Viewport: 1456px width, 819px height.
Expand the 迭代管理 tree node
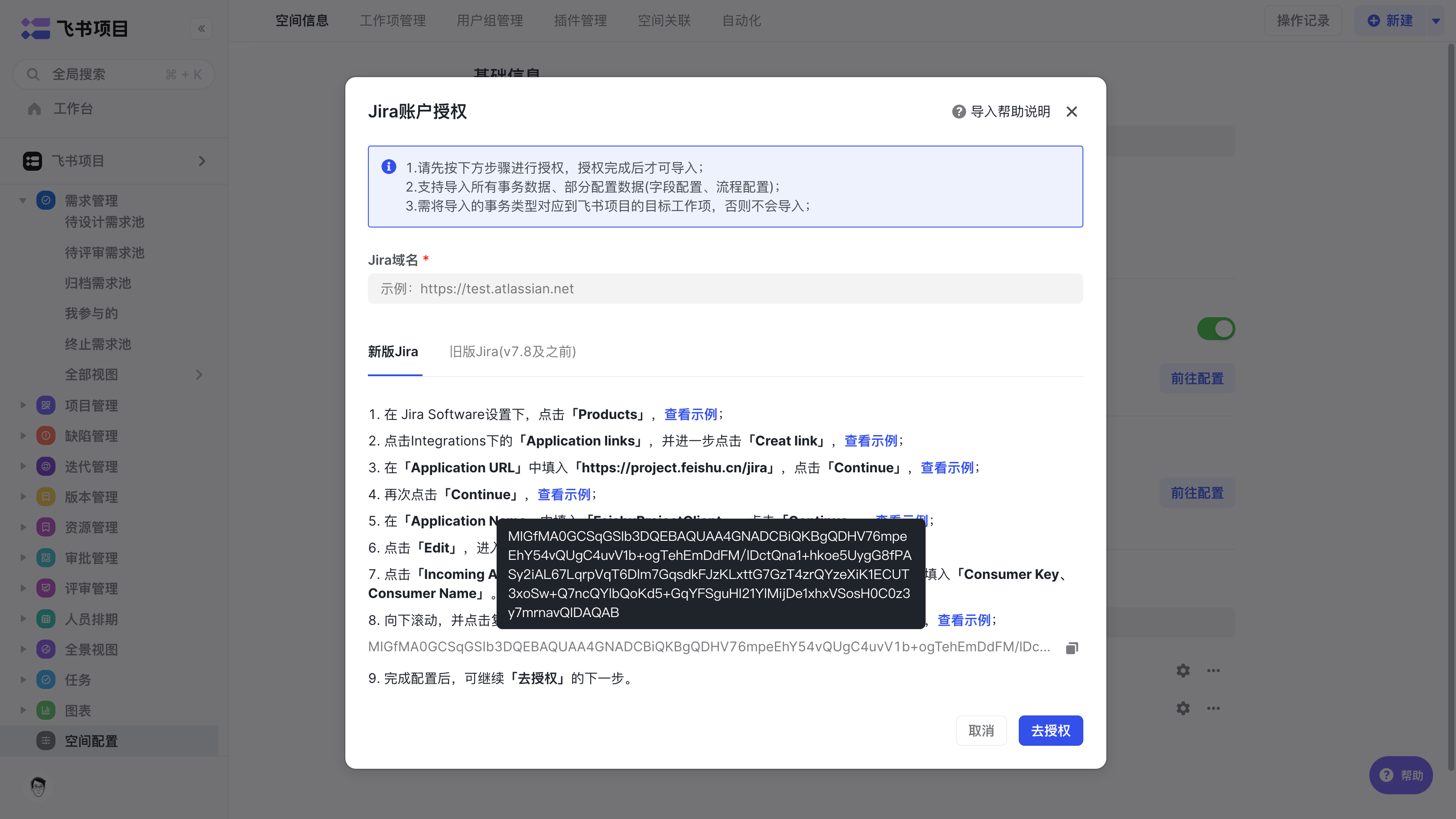pyautogui.click(x=23, y=466)
